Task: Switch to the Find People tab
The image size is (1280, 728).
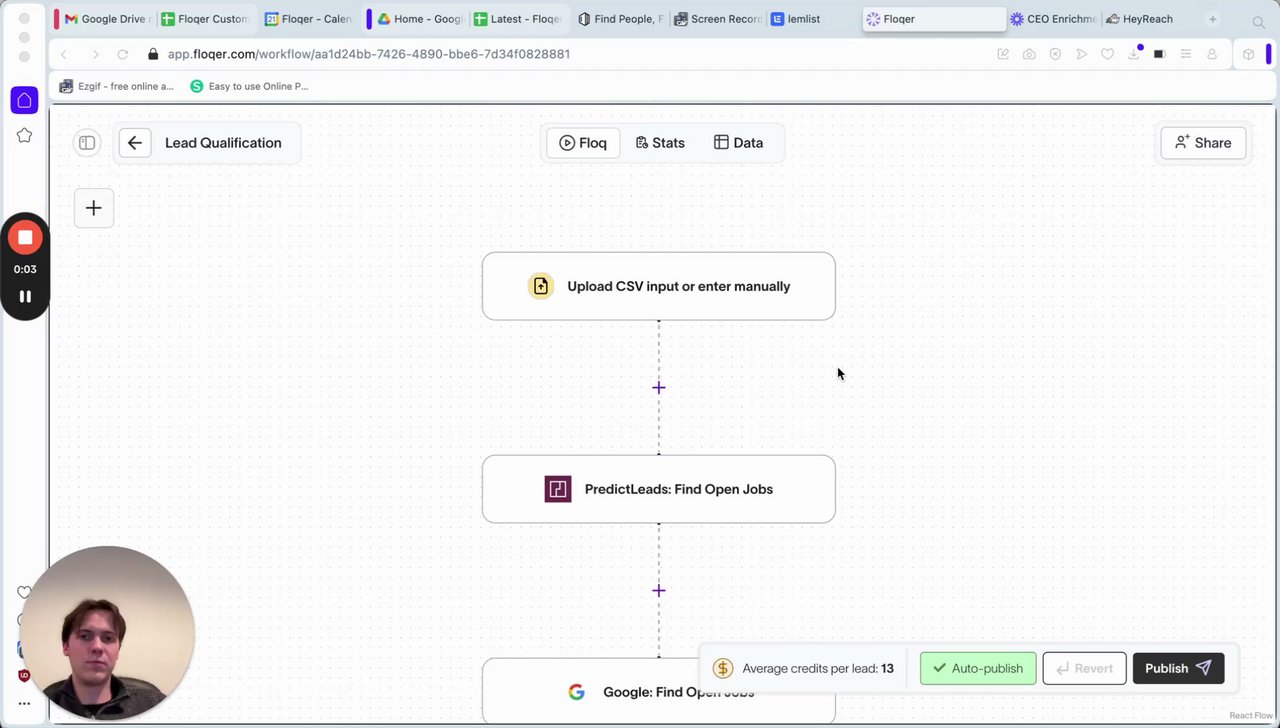Action: click(x=620, y=19)
